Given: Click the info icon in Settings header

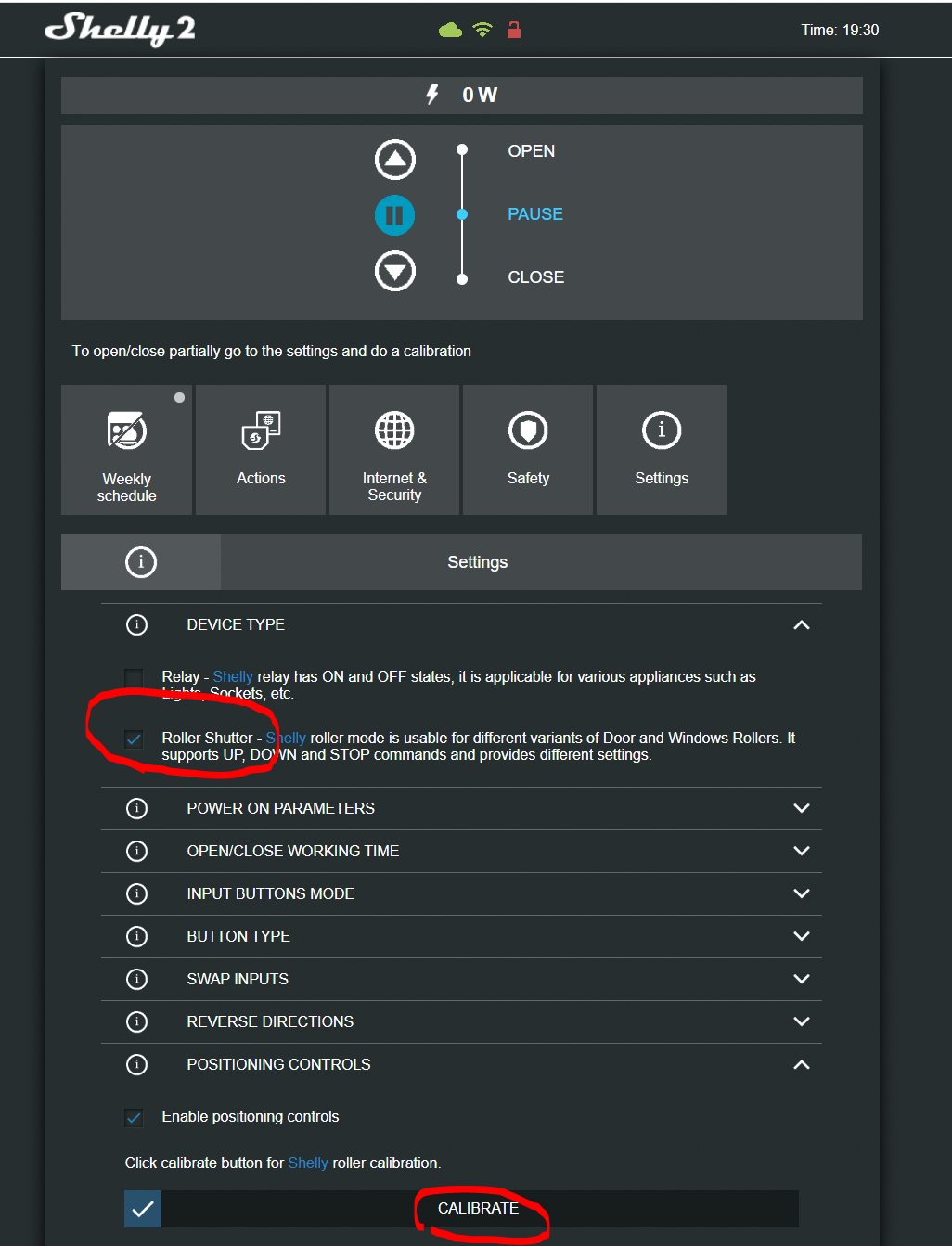Looking at the screenshot, I should coord(141,561).
